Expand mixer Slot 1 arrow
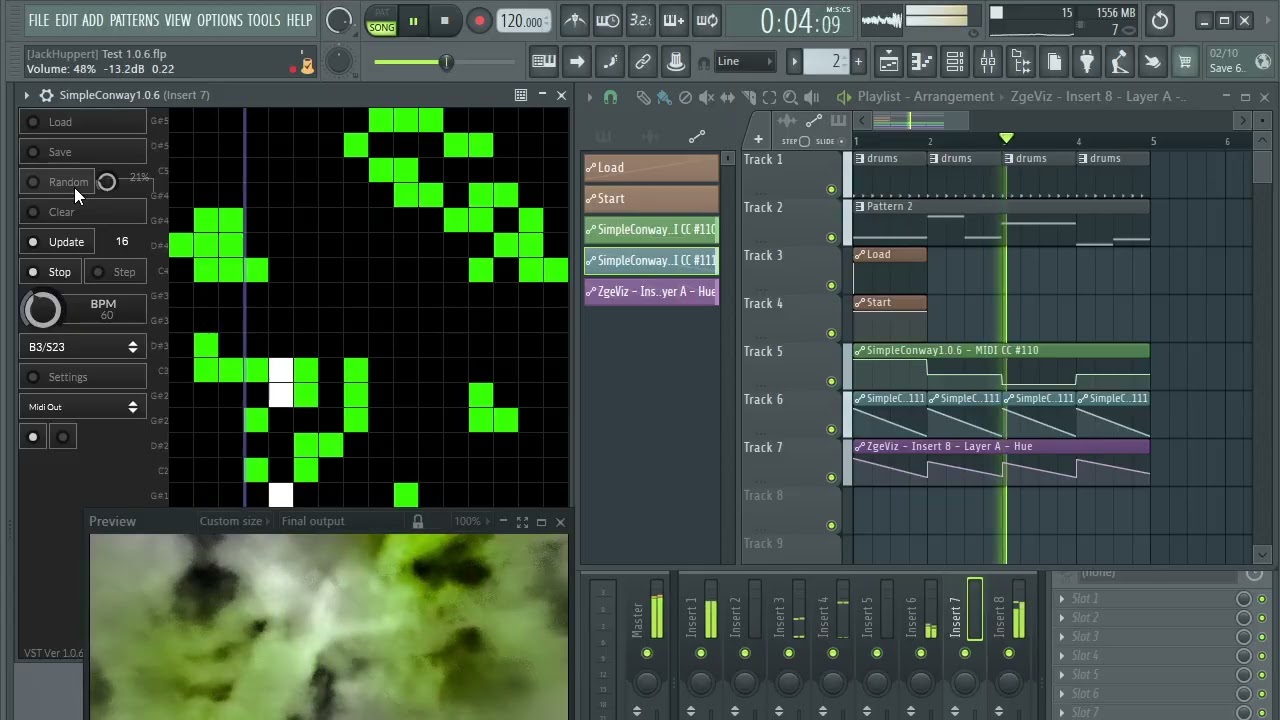1280x720 pixels. pos(1062,600)
